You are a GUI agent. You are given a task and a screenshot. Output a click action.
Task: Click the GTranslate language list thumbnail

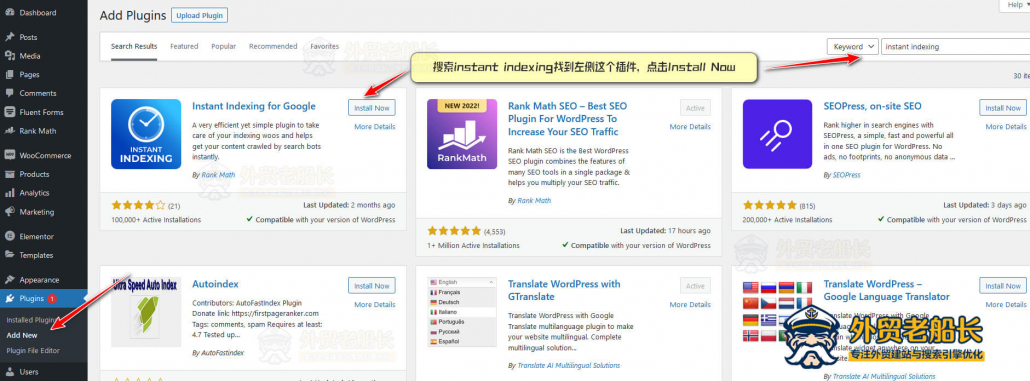(462, 313)
